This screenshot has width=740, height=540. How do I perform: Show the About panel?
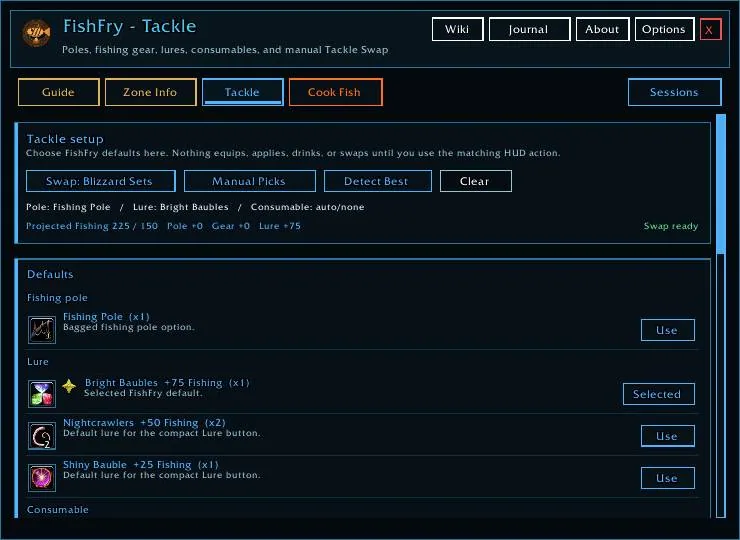(602, 29)
